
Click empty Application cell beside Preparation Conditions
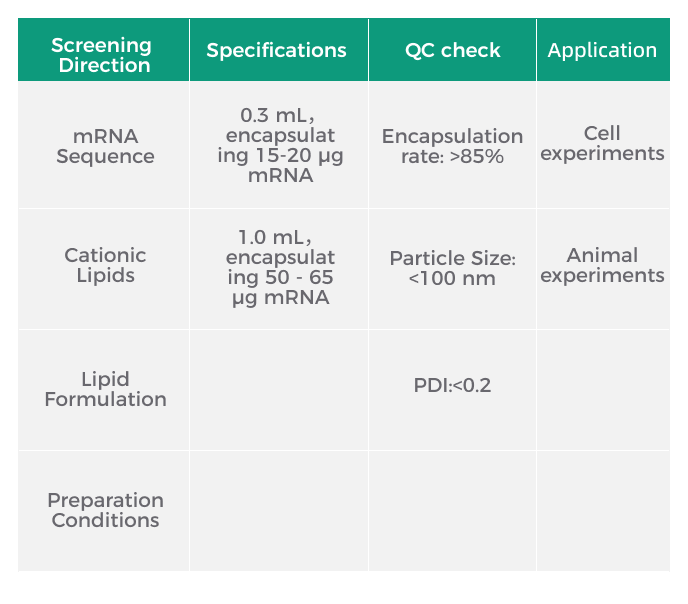coord(603,511)
